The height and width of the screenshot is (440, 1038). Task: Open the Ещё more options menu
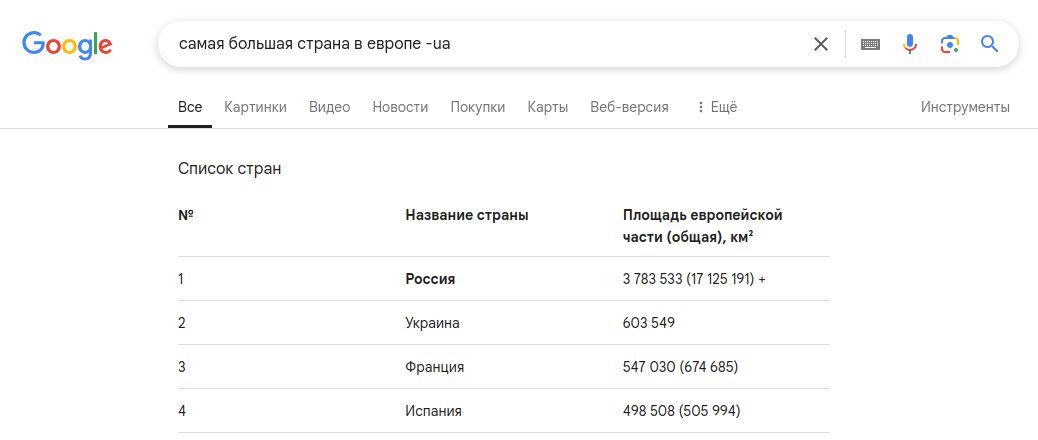coord(716,107)
